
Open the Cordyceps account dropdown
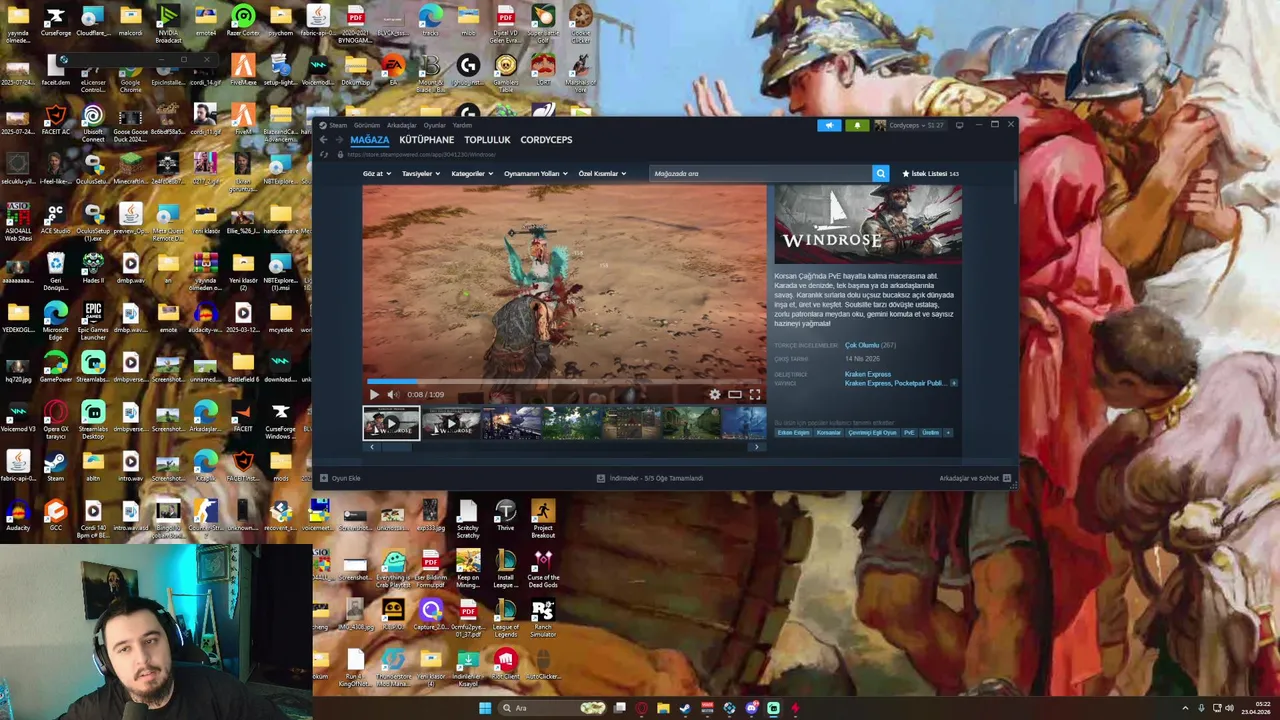pyautogui.click(x=910, y=125)
